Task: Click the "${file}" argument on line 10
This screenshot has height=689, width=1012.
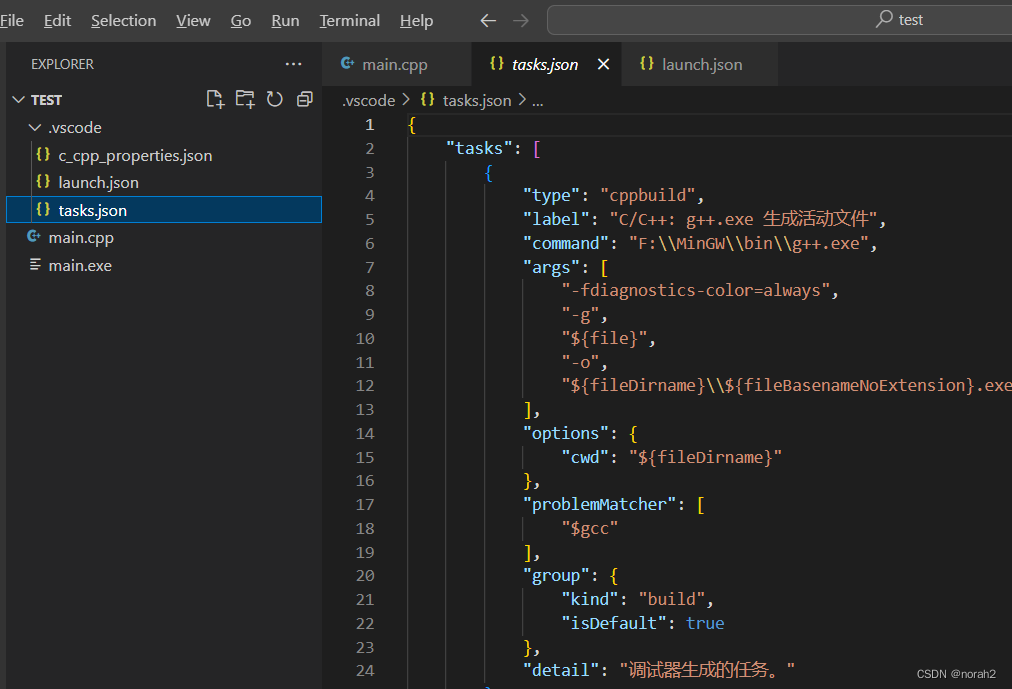Action: pos(604,338)
